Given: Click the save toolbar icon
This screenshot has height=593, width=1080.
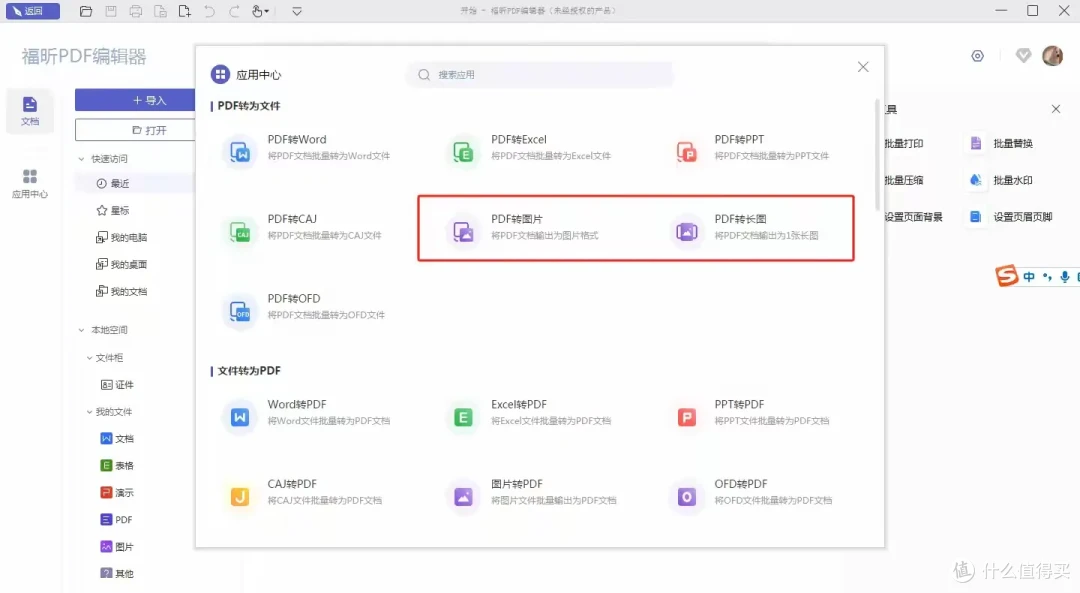Looking at the screenshot, I should [111, 11].
